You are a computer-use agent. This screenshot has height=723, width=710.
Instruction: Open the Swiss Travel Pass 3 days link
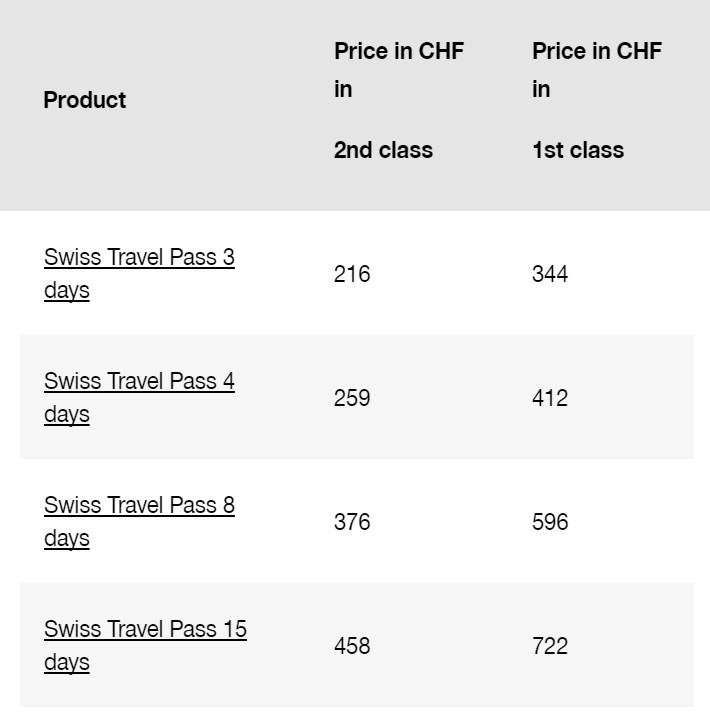coord(139,258)
